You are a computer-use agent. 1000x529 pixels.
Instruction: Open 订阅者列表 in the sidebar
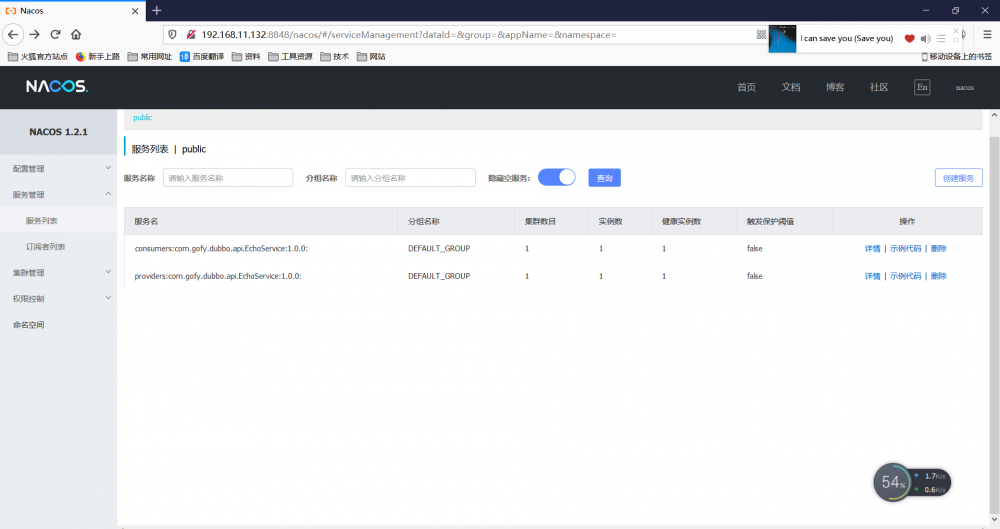tap(59, 246)
